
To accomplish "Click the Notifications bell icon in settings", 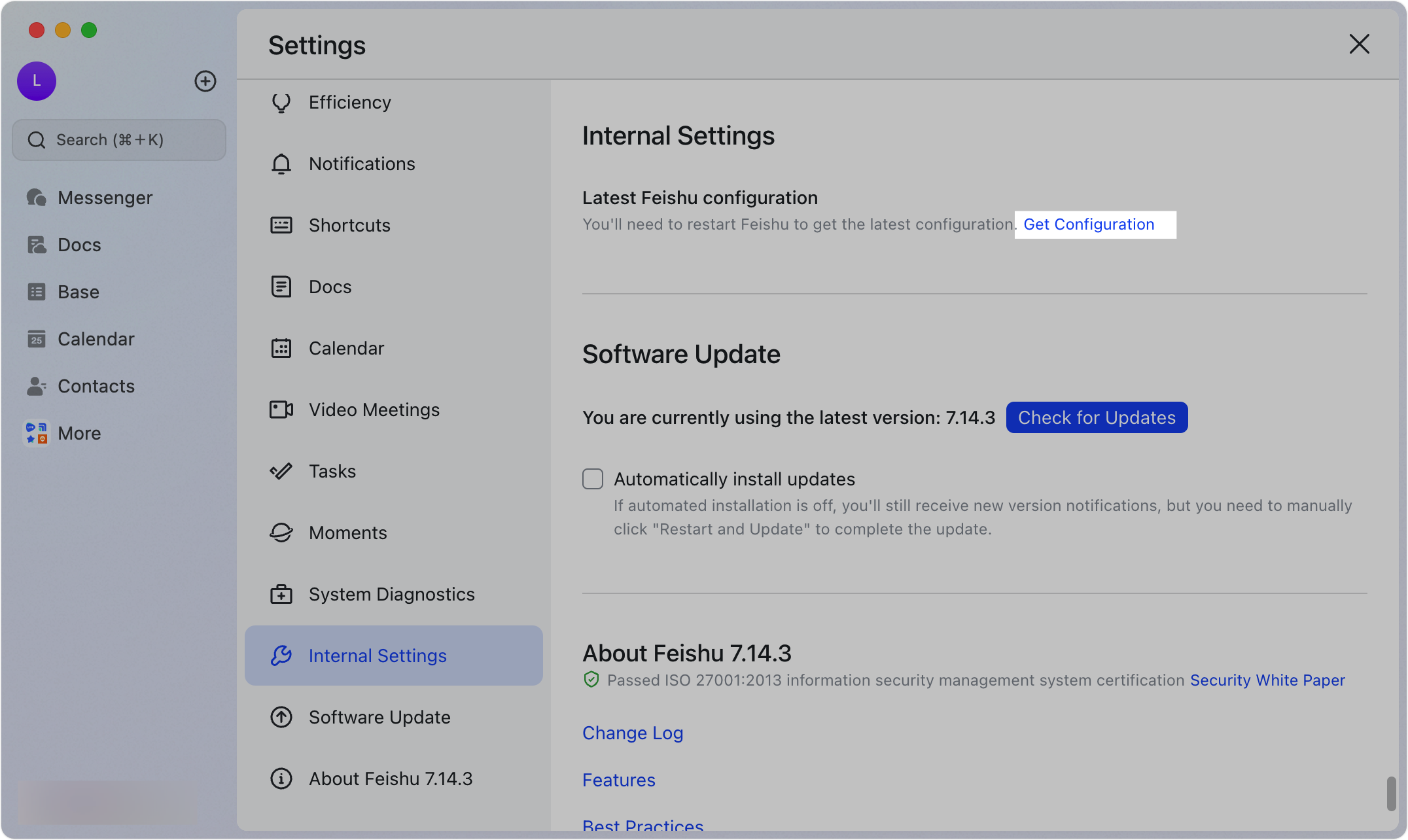I will click(281, 164).
